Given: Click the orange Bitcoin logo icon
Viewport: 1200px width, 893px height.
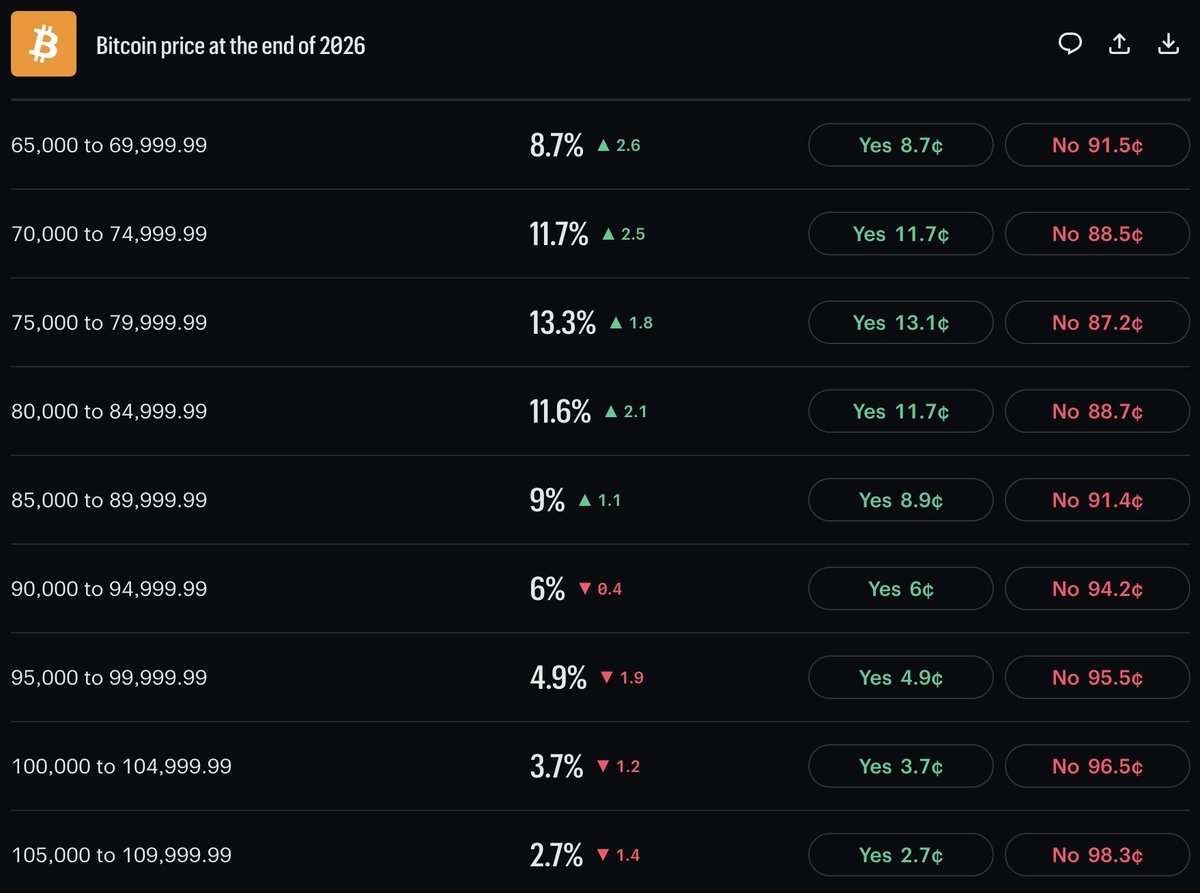Looking at the screenshot, I should coord(43,44).
